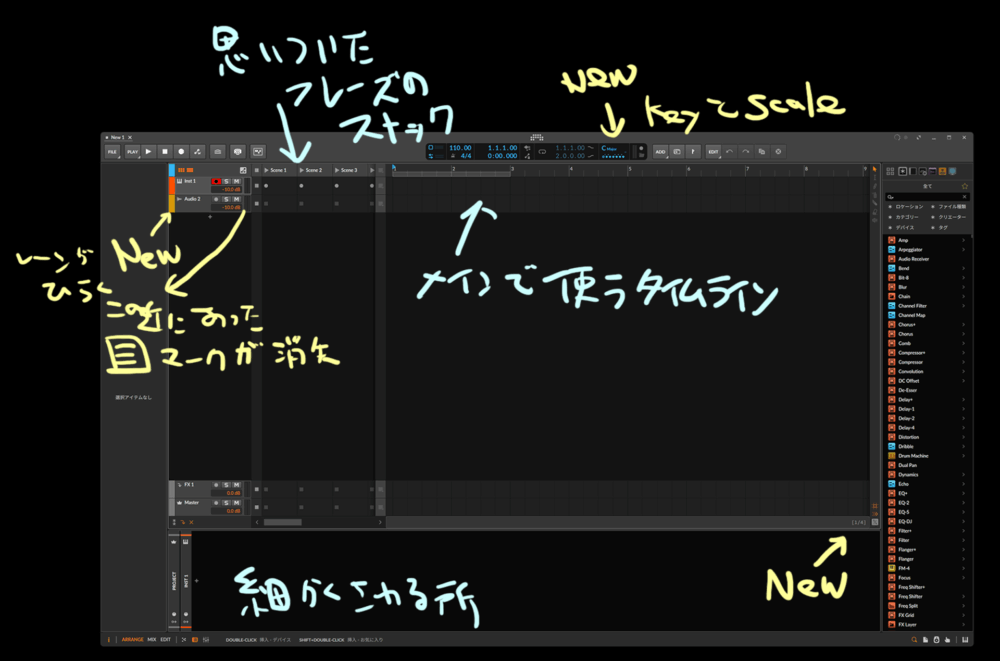The image size is (1000, 661).
Task: Click the dashboard grid icon at top center
Action: (x=536, y=137)
